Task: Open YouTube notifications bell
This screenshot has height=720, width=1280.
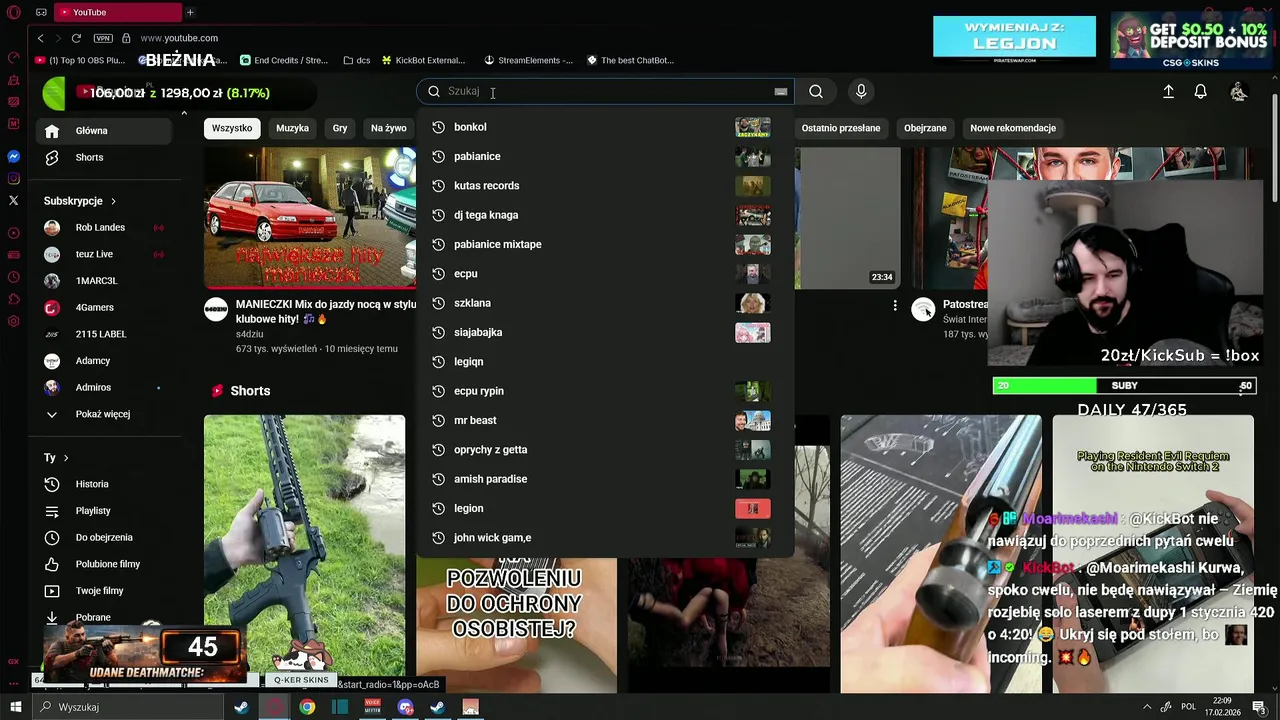Action: pyautogui.click(x=1200, y=91)
